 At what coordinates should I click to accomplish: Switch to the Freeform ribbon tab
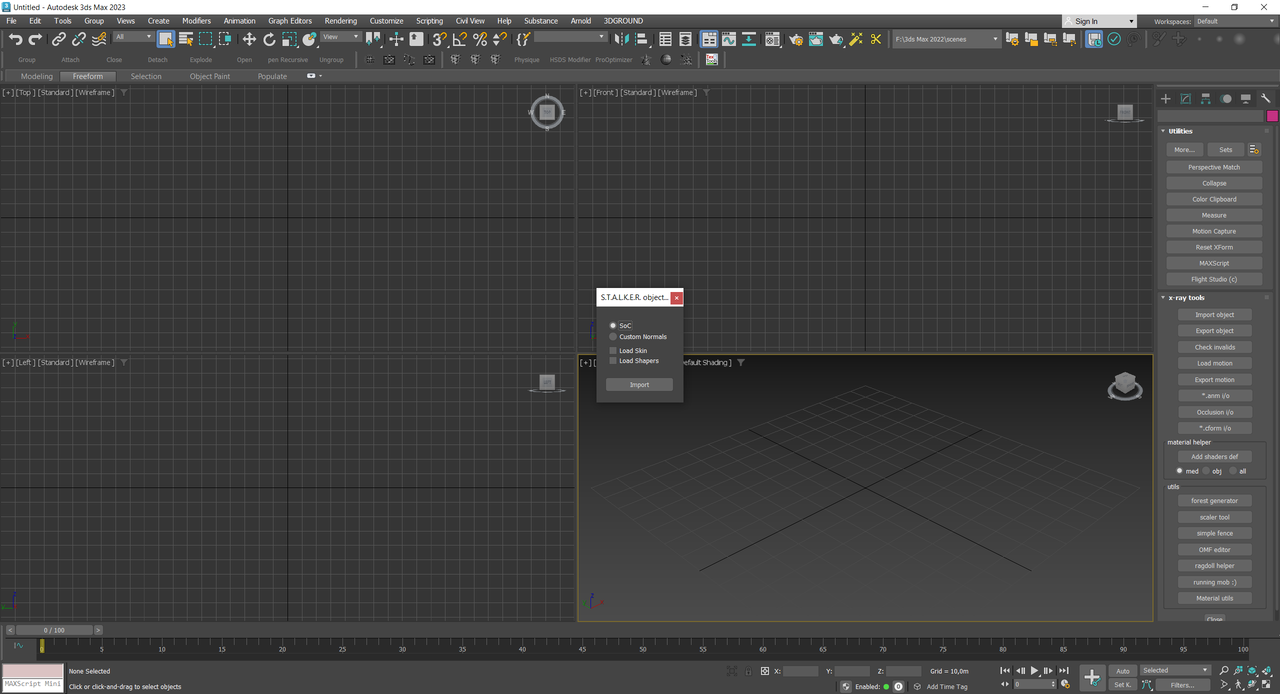tap(87, 76)
